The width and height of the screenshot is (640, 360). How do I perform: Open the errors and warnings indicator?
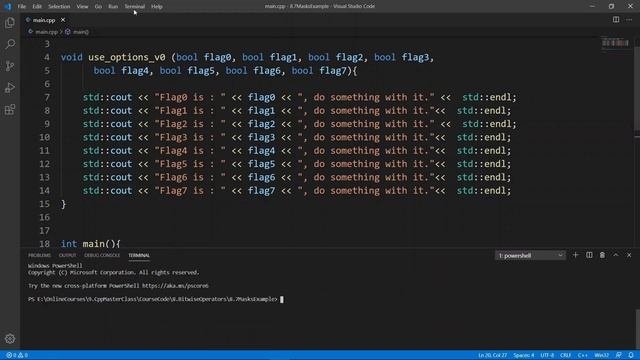point(17,355)
